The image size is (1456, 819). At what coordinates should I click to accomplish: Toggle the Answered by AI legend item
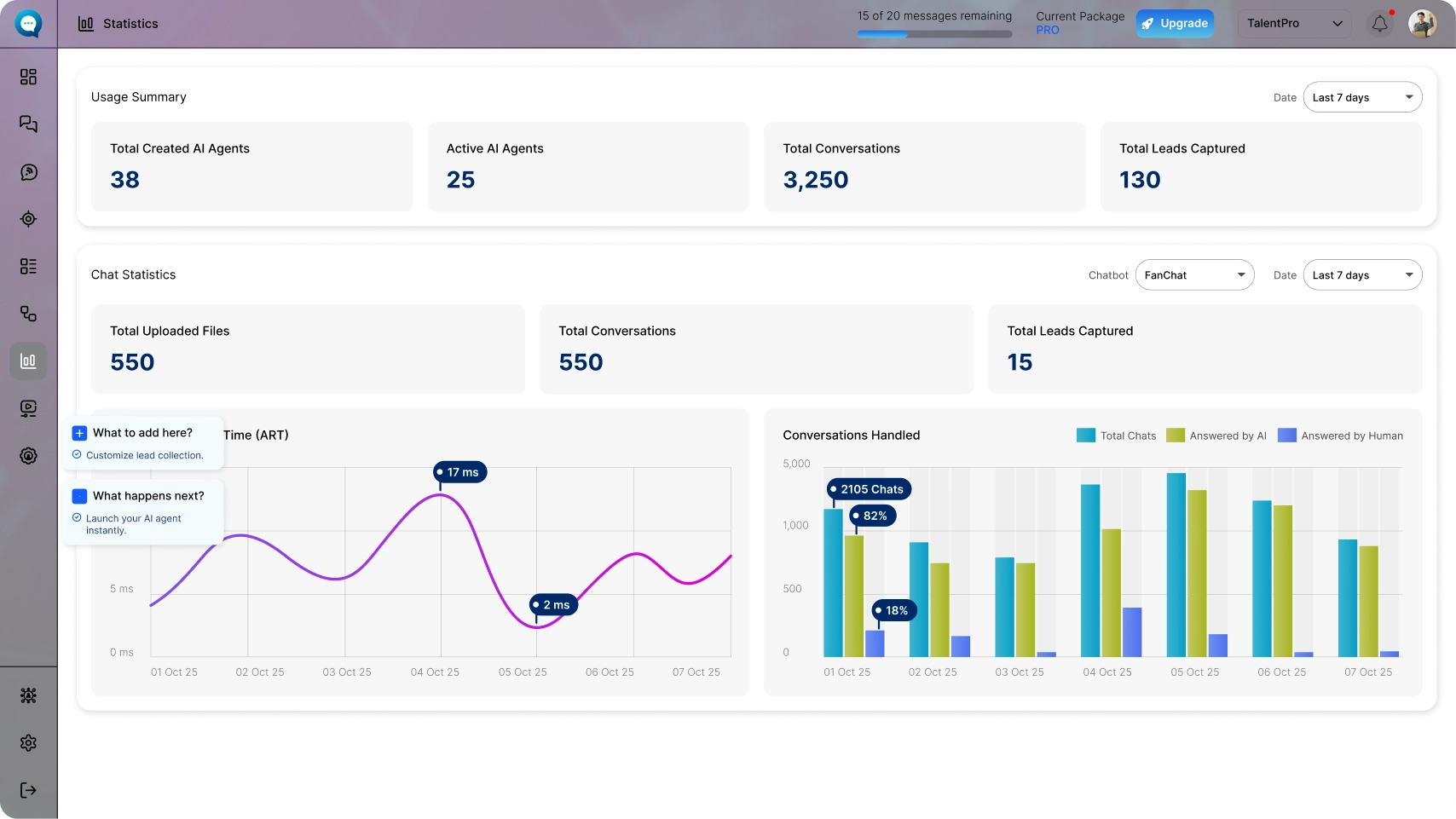click(x=1216, y=435)
